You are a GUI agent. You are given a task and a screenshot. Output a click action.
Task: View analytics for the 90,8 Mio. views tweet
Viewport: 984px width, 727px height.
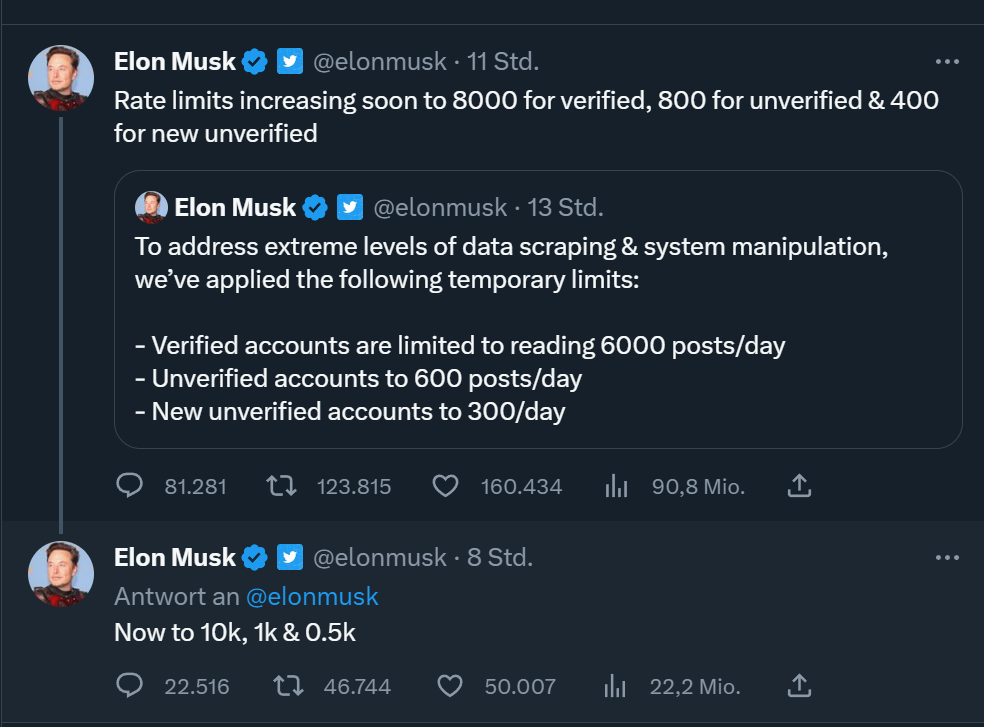pos(616,486)
